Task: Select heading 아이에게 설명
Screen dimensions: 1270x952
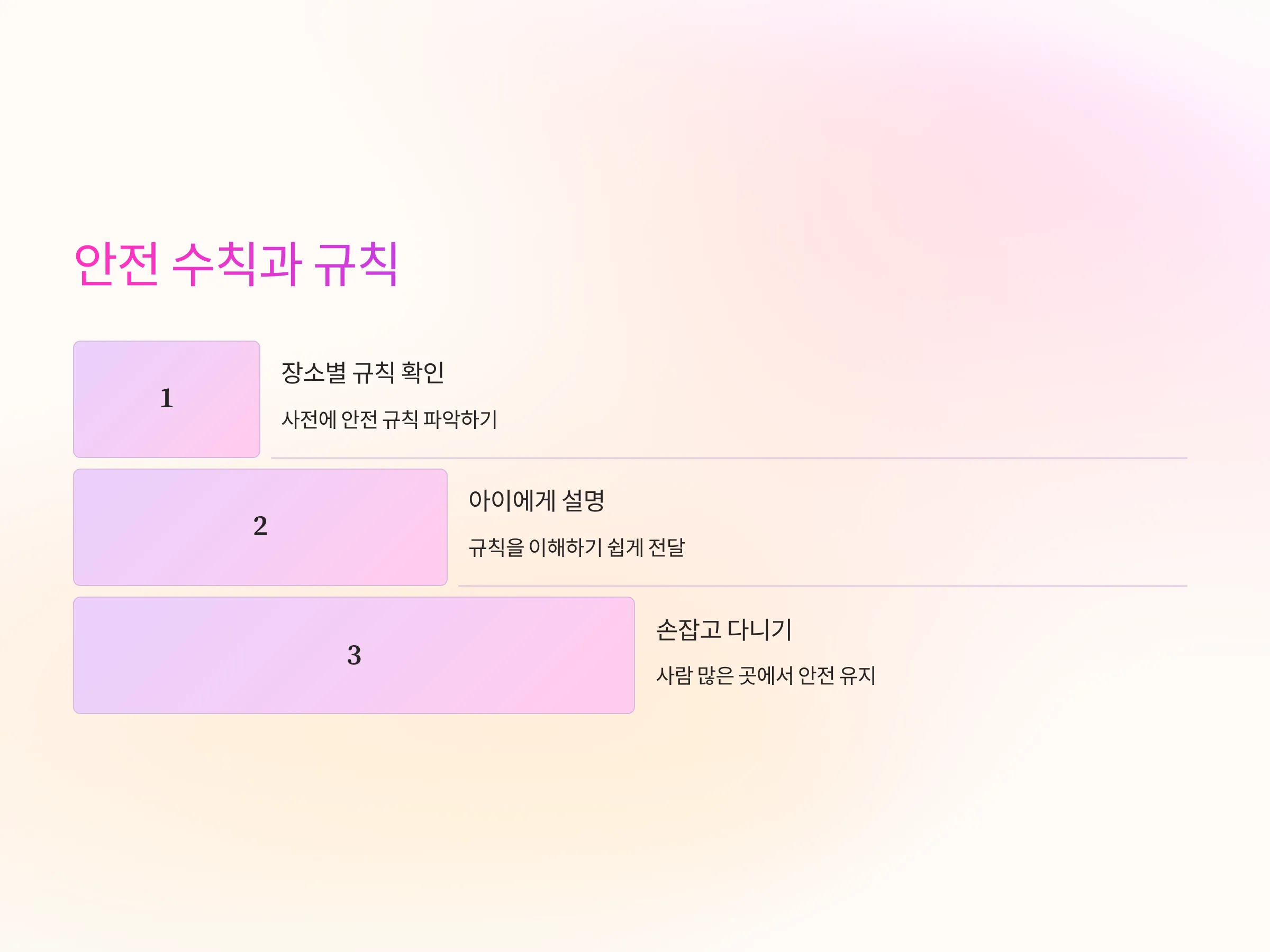Action: click(536, 500)
